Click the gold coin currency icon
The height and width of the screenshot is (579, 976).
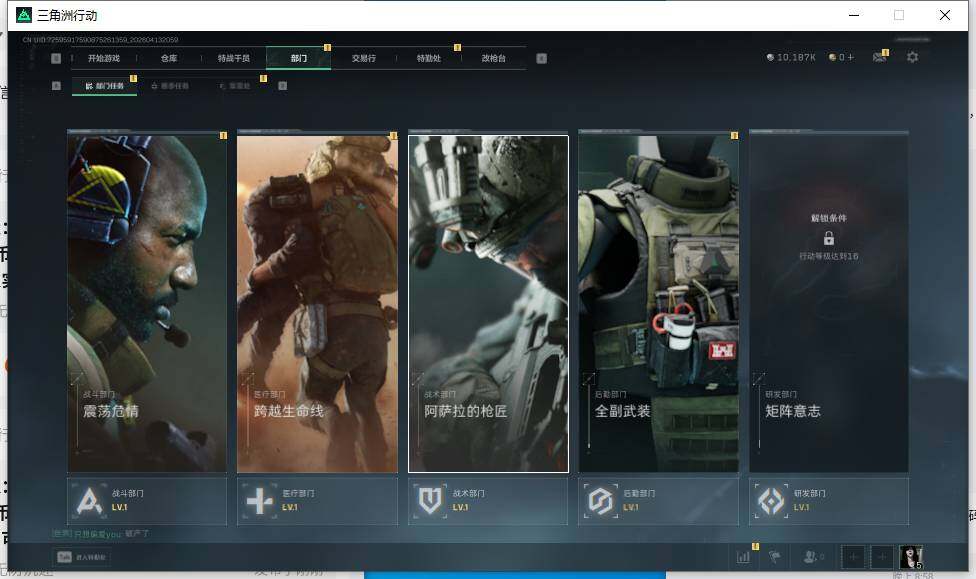[x=832, y=57]
